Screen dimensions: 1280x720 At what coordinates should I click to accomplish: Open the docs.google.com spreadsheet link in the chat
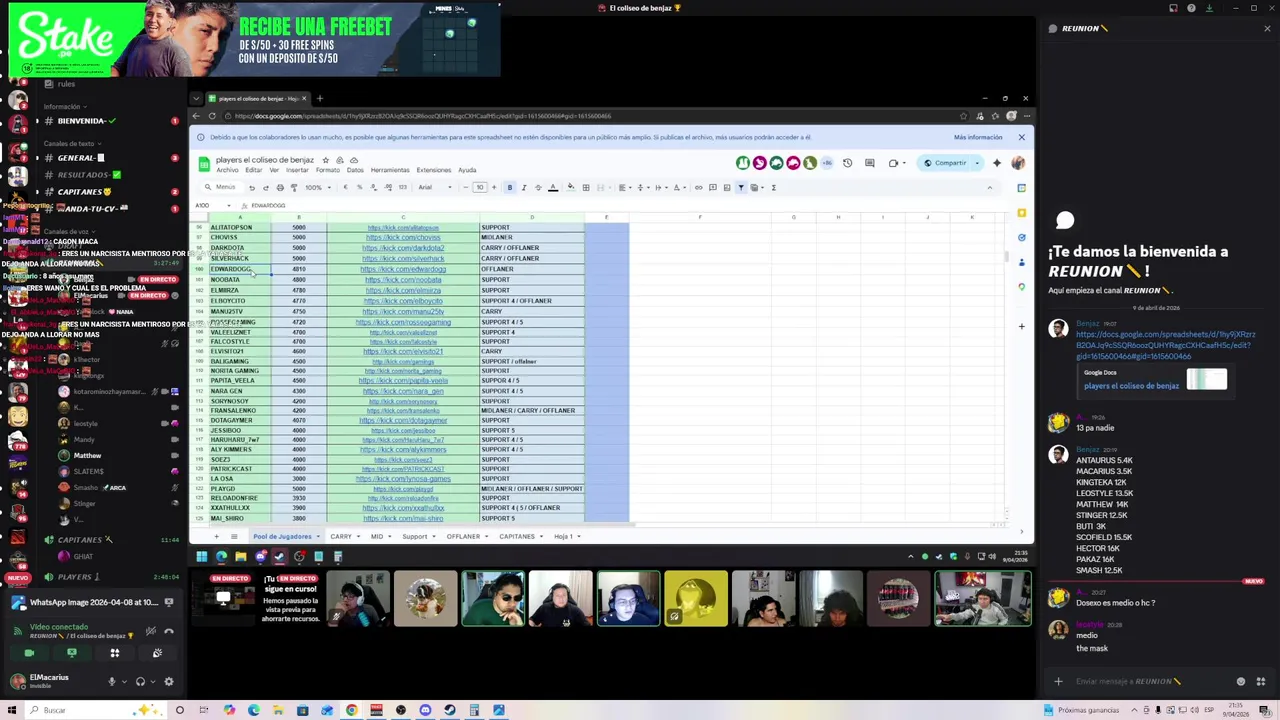[x=1165, y=345]
